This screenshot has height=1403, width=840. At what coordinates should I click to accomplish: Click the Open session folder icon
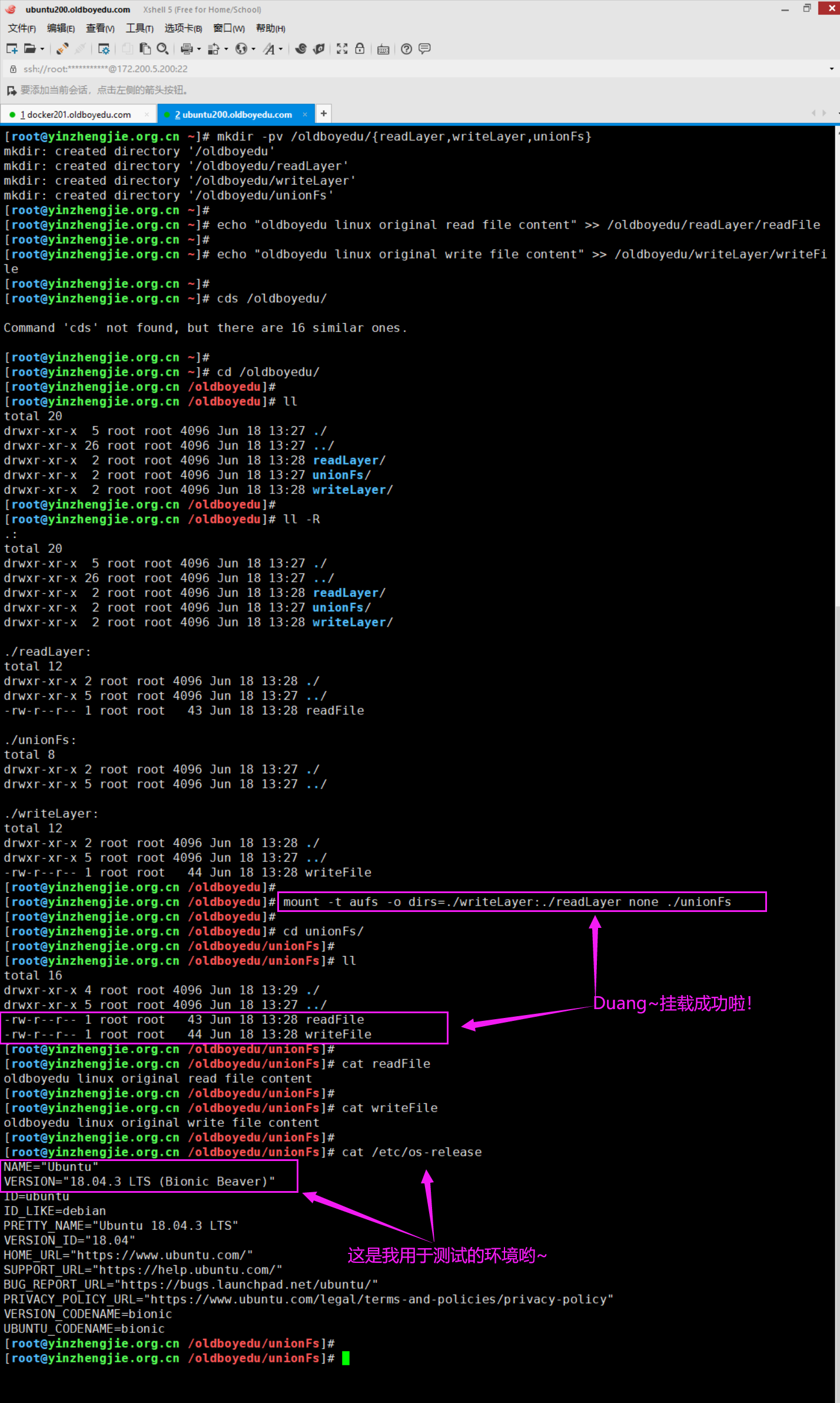click(29, 49)
